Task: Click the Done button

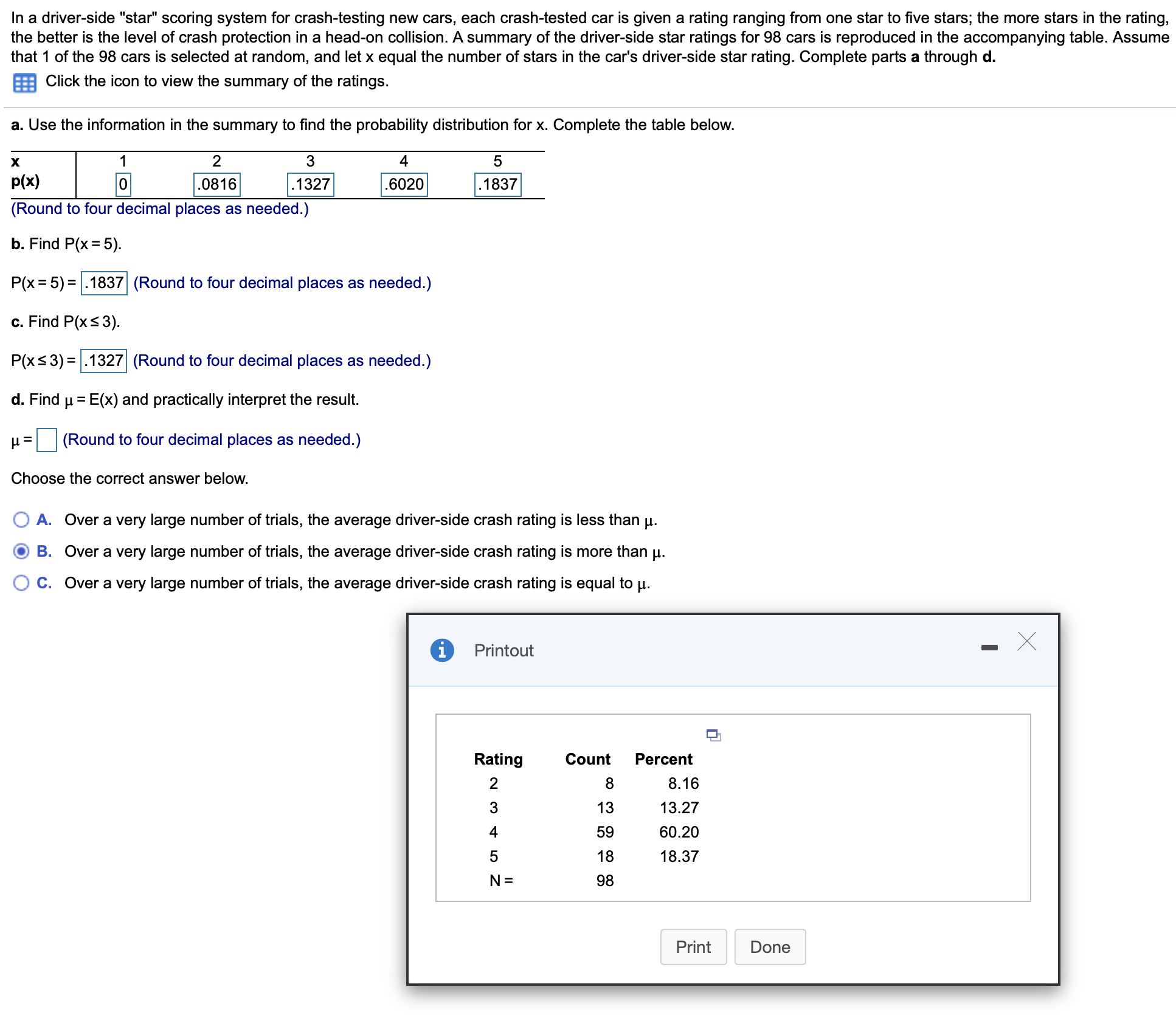Action: (x=770, y=946)
